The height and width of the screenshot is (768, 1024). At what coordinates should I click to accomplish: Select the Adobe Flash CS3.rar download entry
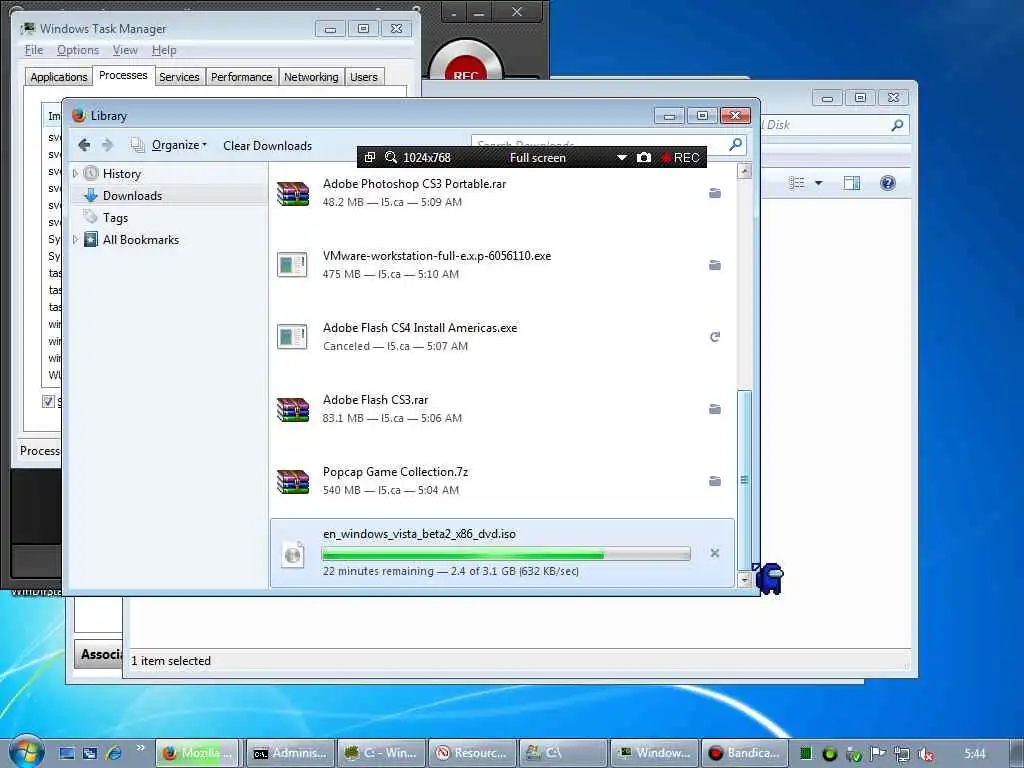(x=502, y=409)
